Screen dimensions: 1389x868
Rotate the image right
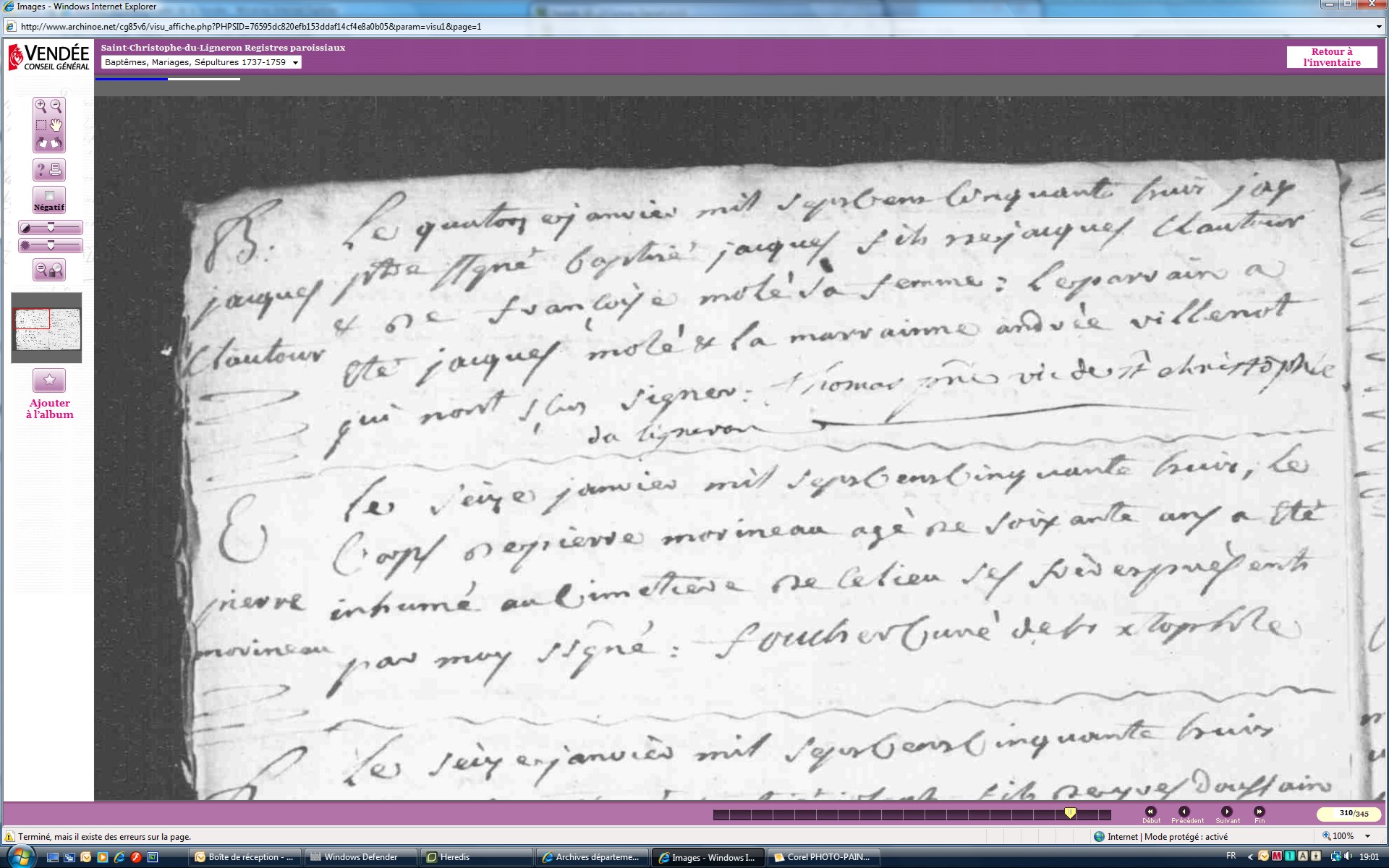coord(56,143)
